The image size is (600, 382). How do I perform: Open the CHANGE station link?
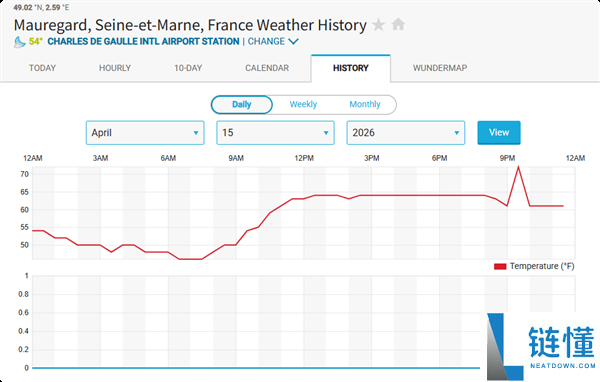(x=266, y=41)
